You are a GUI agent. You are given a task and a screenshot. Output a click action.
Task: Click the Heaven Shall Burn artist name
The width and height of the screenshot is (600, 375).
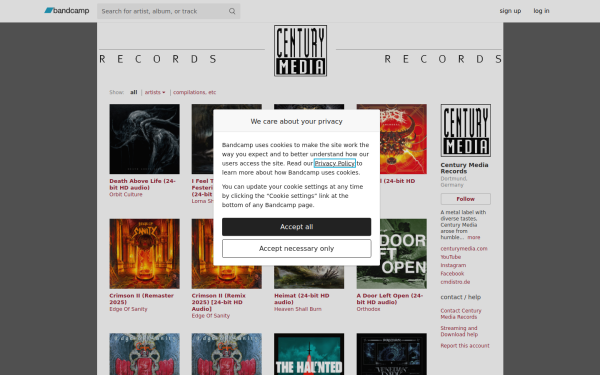pos(298,309)
